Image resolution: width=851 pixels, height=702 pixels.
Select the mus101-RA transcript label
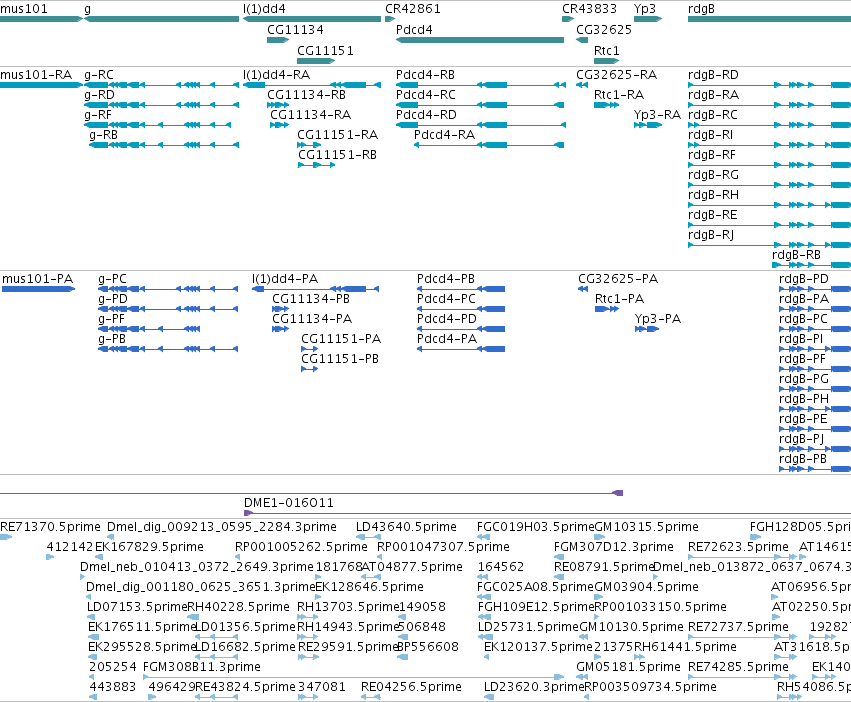point(36,74)
